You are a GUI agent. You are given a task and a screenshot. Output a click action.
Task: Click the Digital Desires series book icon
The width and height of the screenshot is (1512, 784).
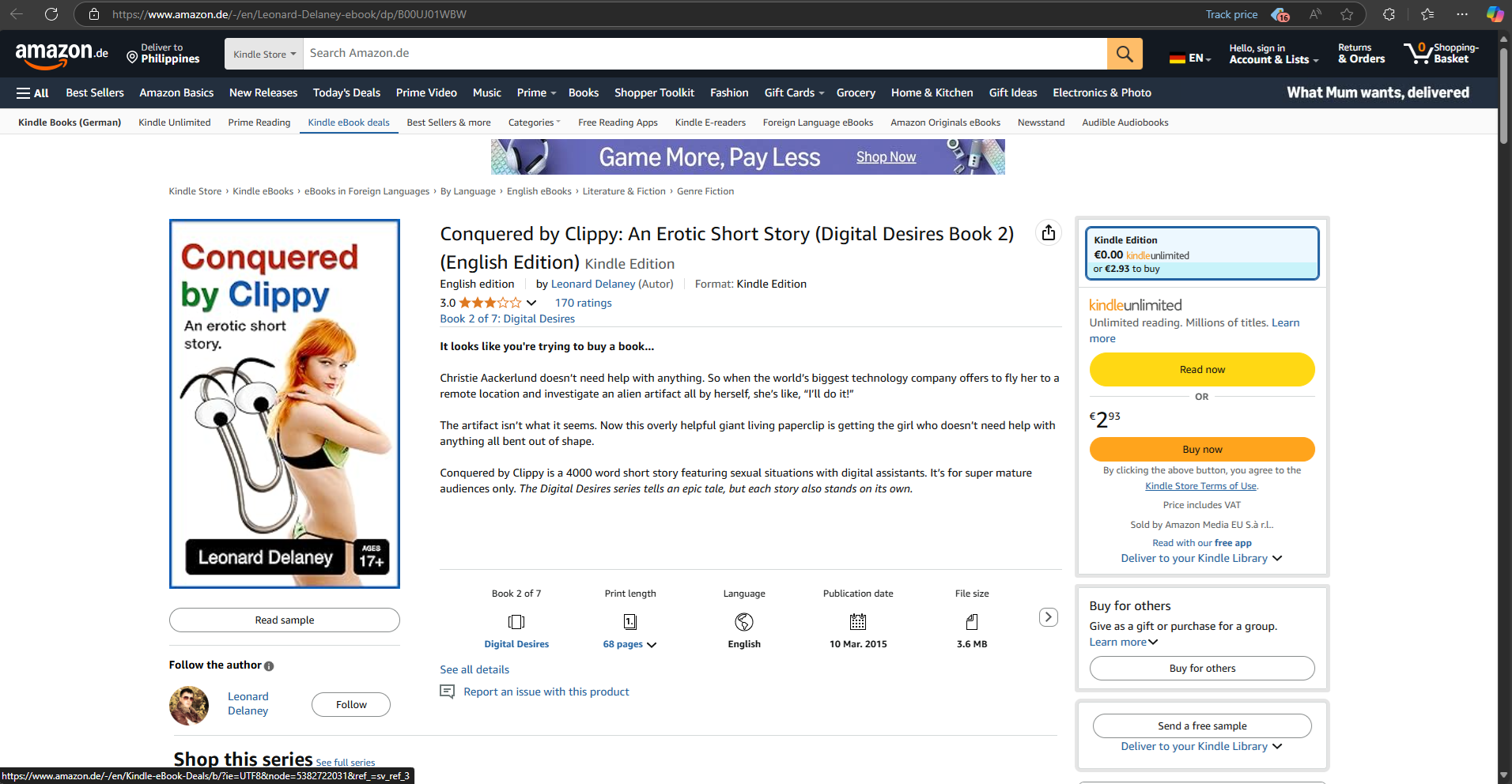(516, 622)
